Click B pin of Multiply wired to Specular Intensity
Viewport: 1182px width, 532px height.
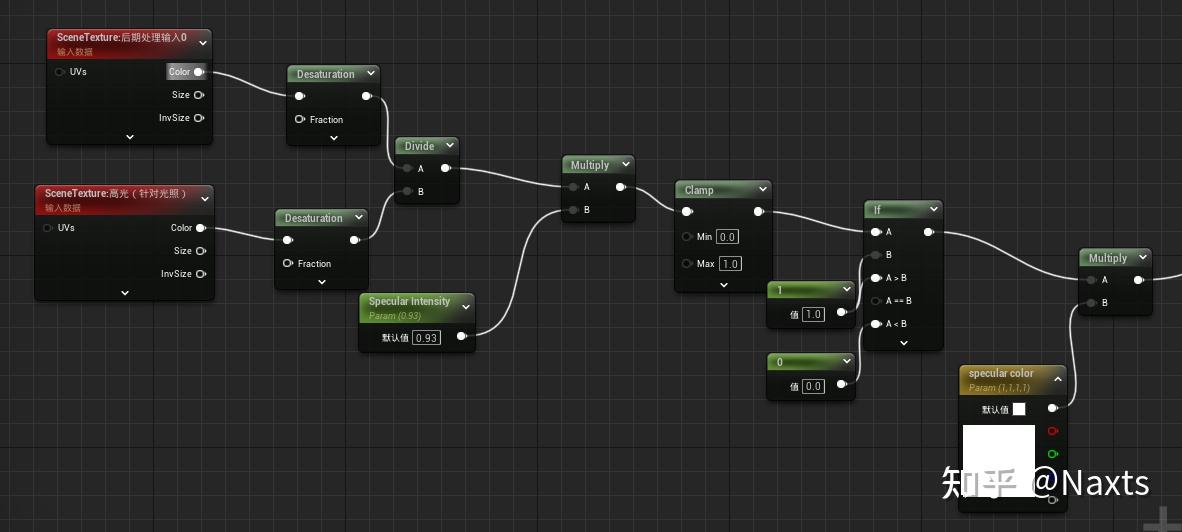(574, 210)
